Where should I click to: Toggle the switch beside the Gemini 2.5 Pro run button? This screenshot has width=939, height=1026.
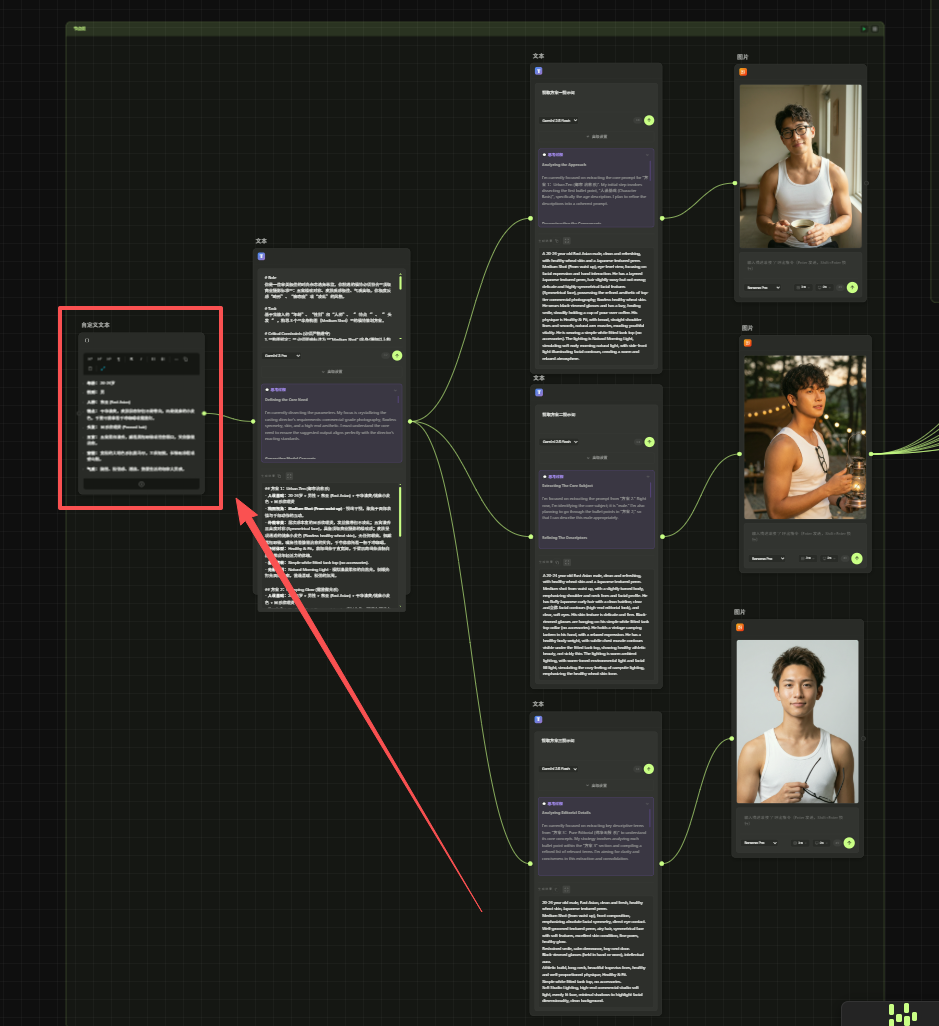pos(384,355)
